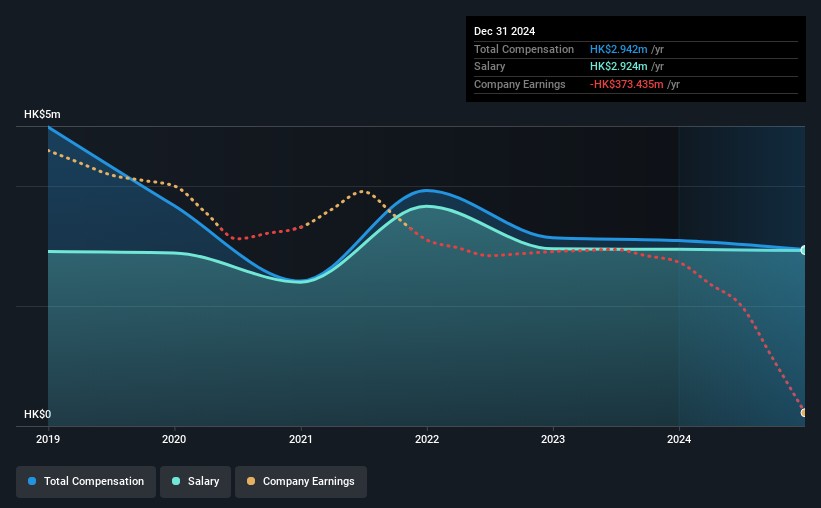This screenshot has width=821, height=508.
Task: Click the HK$5m y-axis label
Action: coord(42,115)
